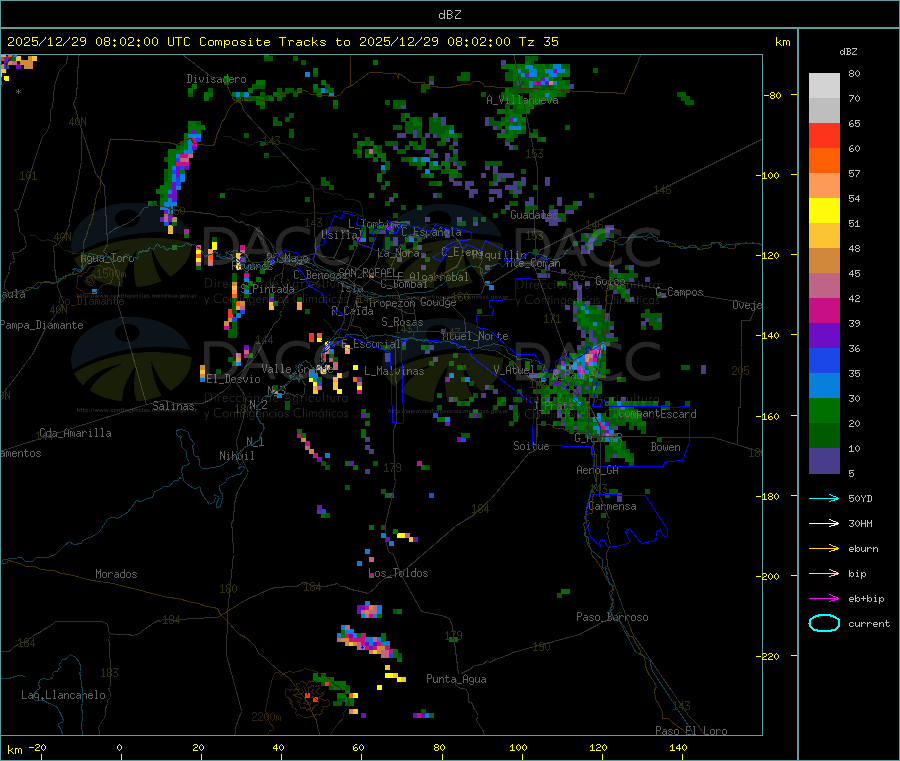900x761 pixels.
Task: Click the L_Malvinas map label
Action: tap(394, 371)
